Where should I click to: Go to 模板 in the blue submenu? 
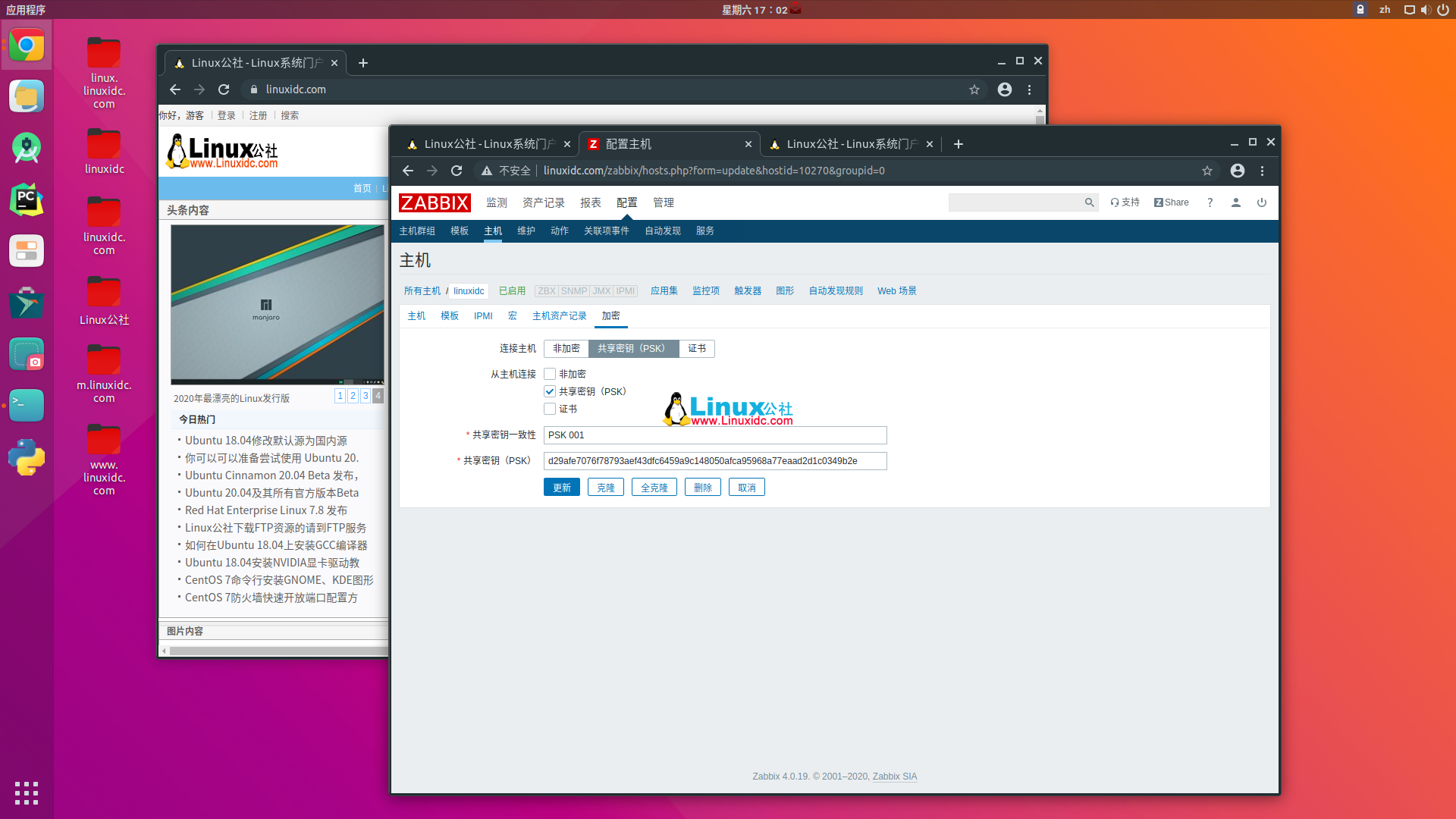460,231
